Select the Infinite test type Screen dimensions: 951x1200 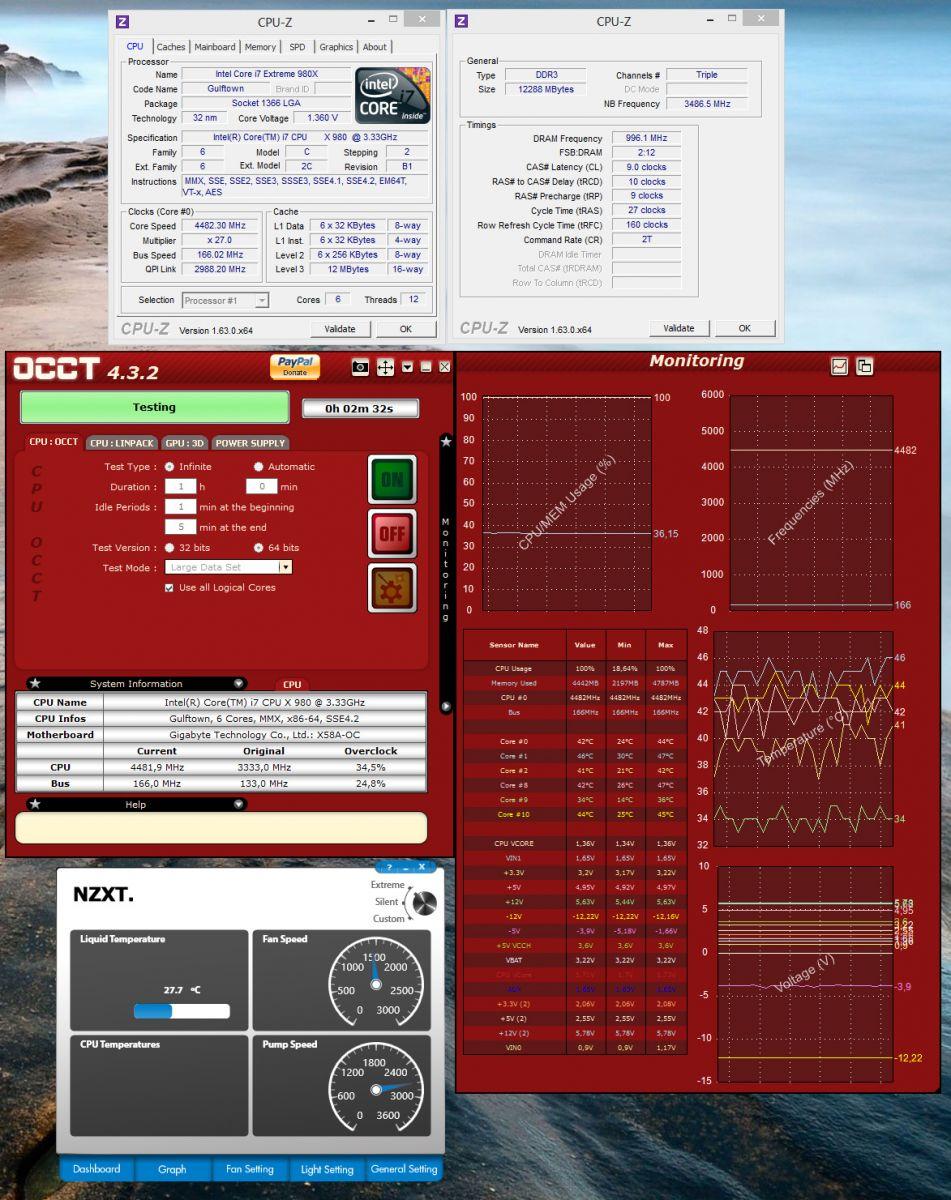tap(169, 467)
